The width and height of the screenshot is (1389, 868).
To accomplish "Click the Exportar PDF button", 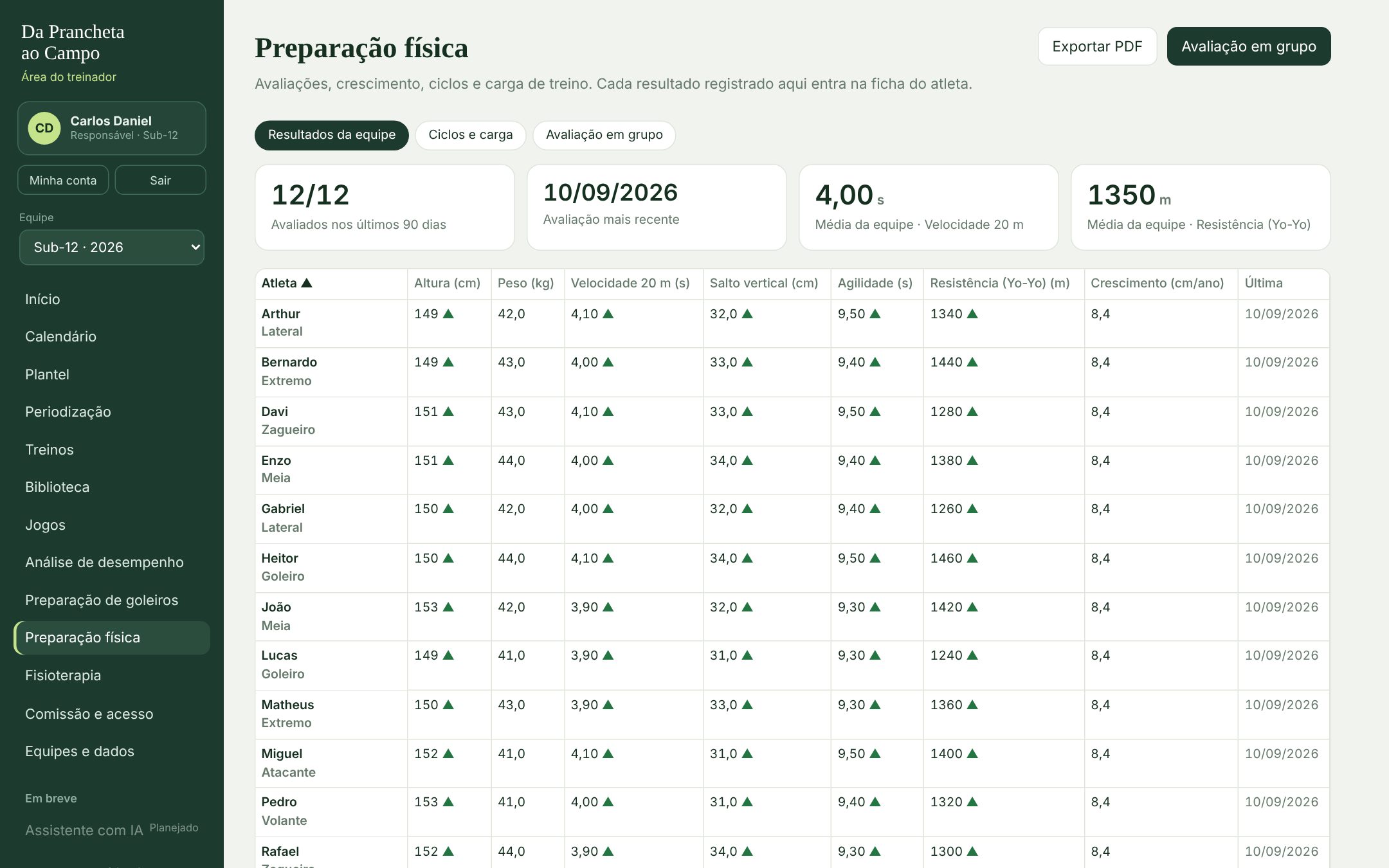I will 1097,46.
